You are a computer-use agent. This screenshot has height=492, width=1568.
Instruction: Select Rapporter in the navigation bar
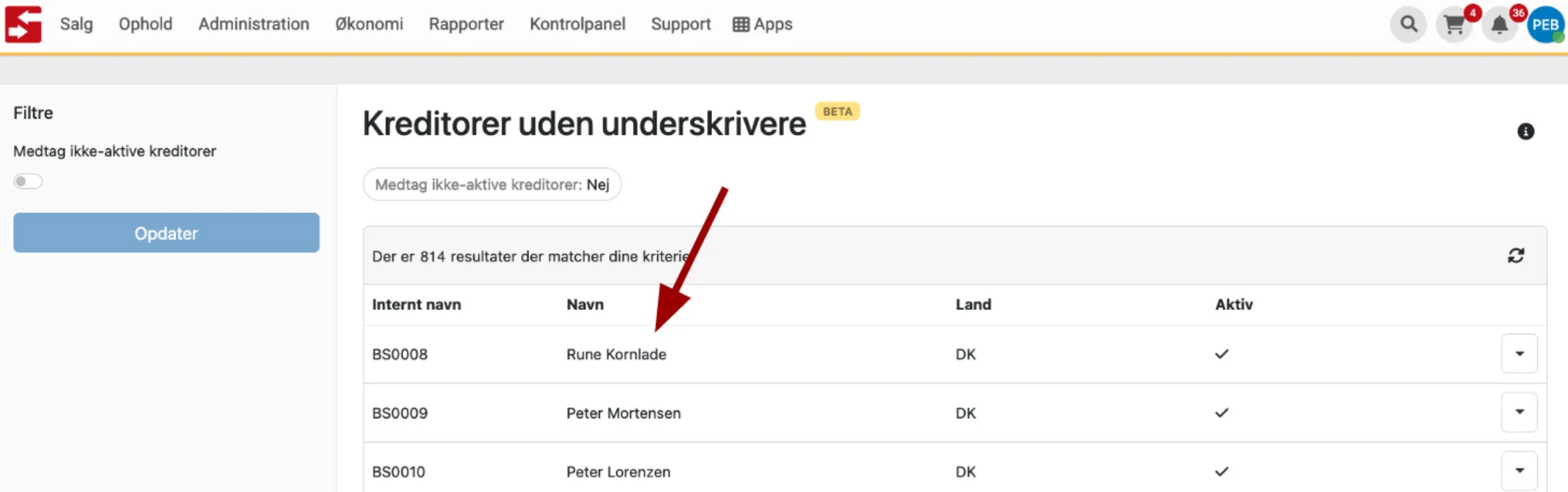pyautogui.click(x=466, y=24)
